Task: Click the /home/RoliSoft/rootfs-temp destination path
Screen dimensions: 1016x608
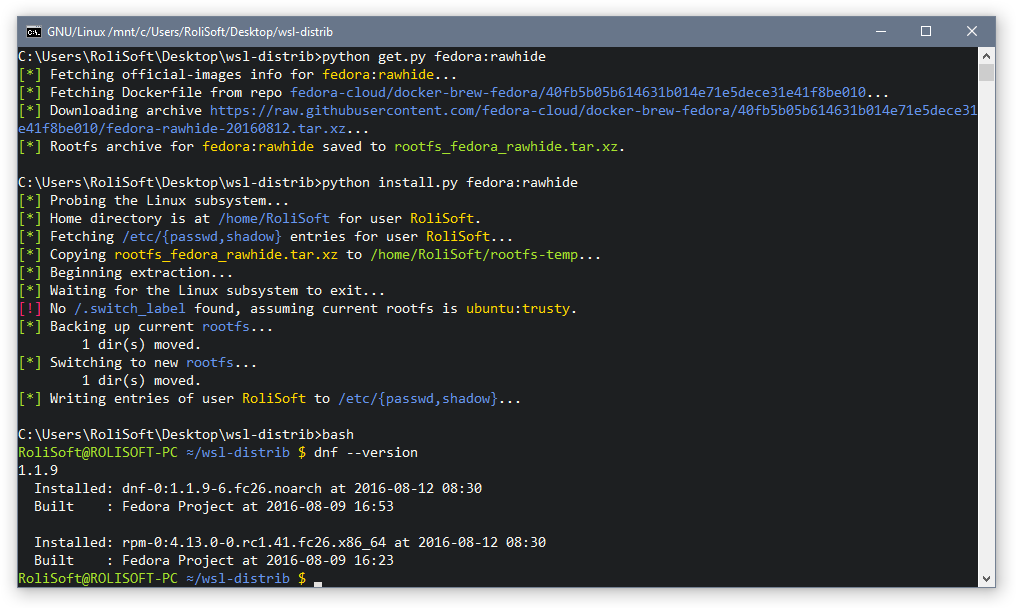Action: tap(474, 255)
